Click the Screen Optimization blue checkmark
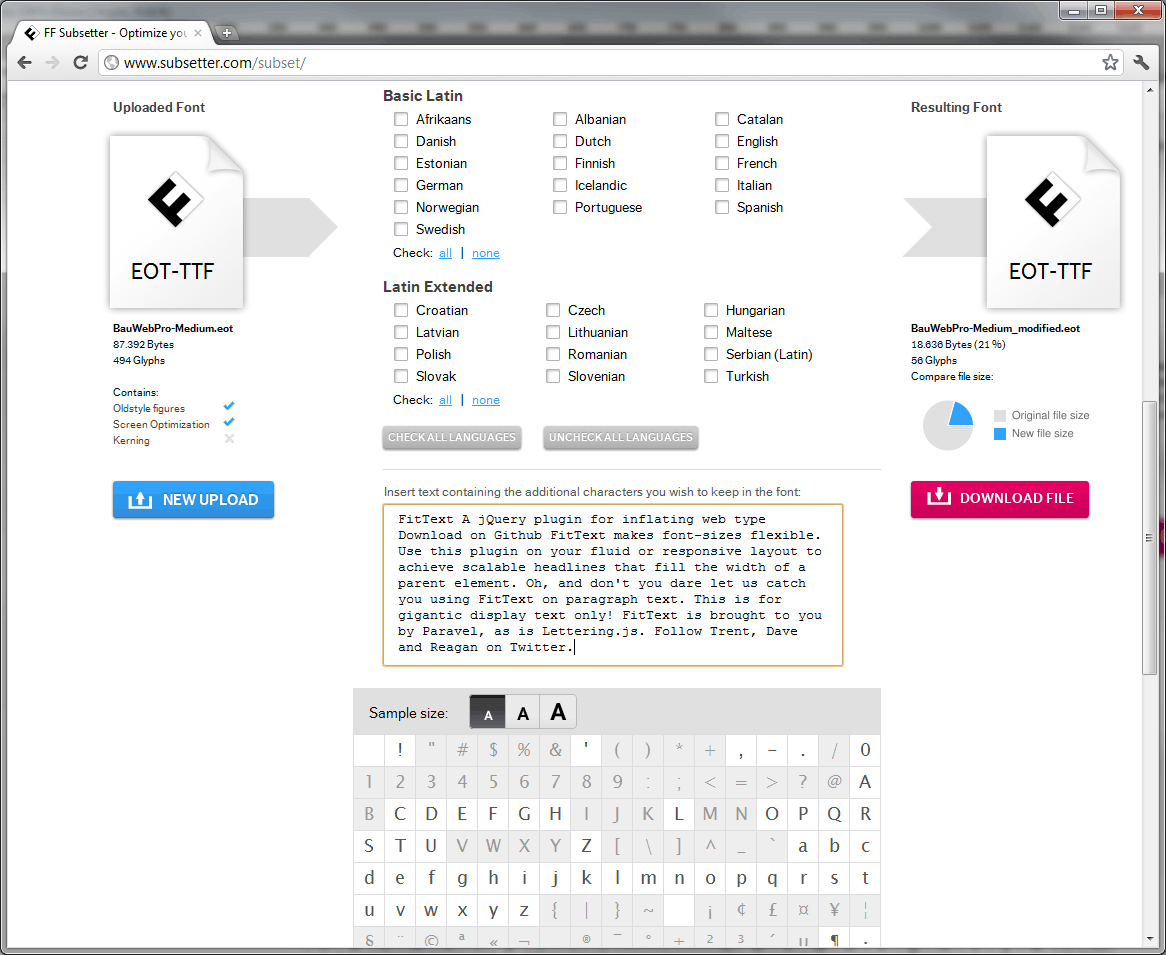Screen dimensions: 1166x955 tap(229, 422)
